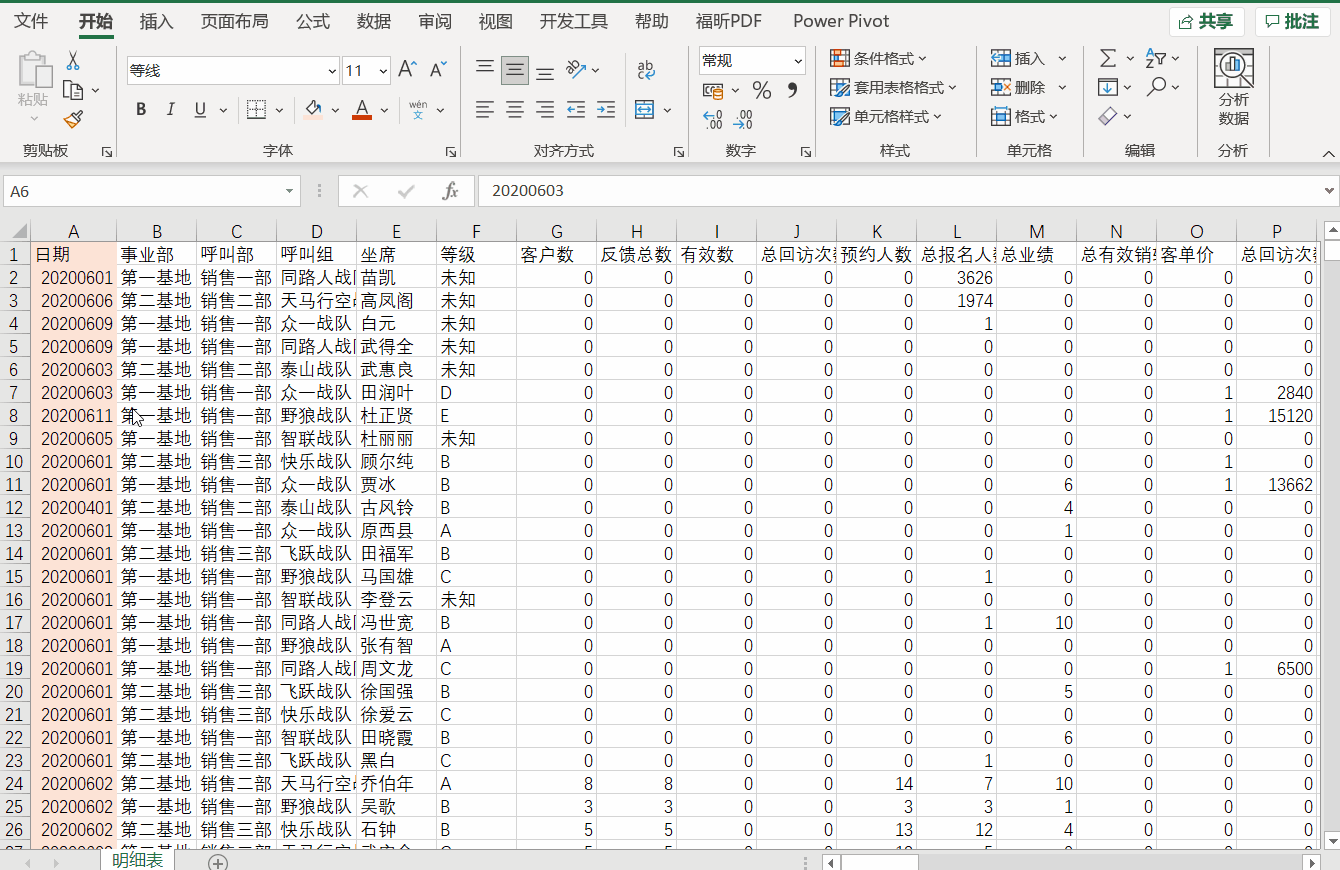Click Sort and Filter icon
The height and width of the screenshot is (870, 1340).
tap(1156, 58)
